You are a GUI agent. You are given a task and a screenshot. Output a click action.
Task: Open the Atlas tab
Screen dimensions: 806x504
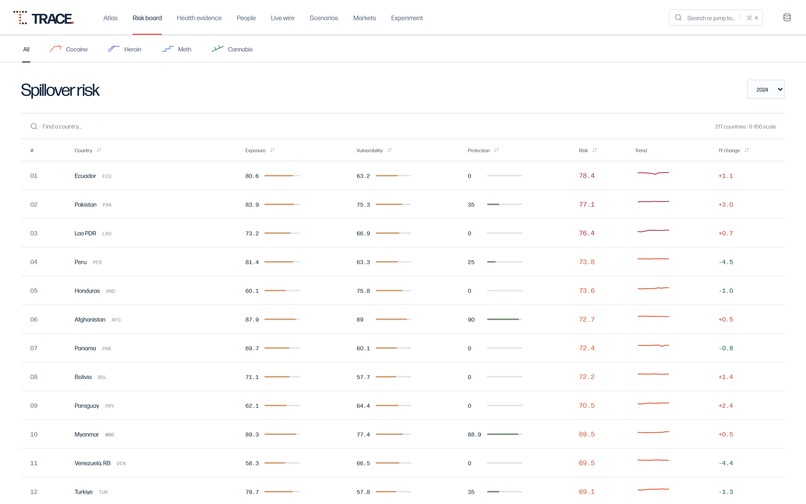click(110, 18)
